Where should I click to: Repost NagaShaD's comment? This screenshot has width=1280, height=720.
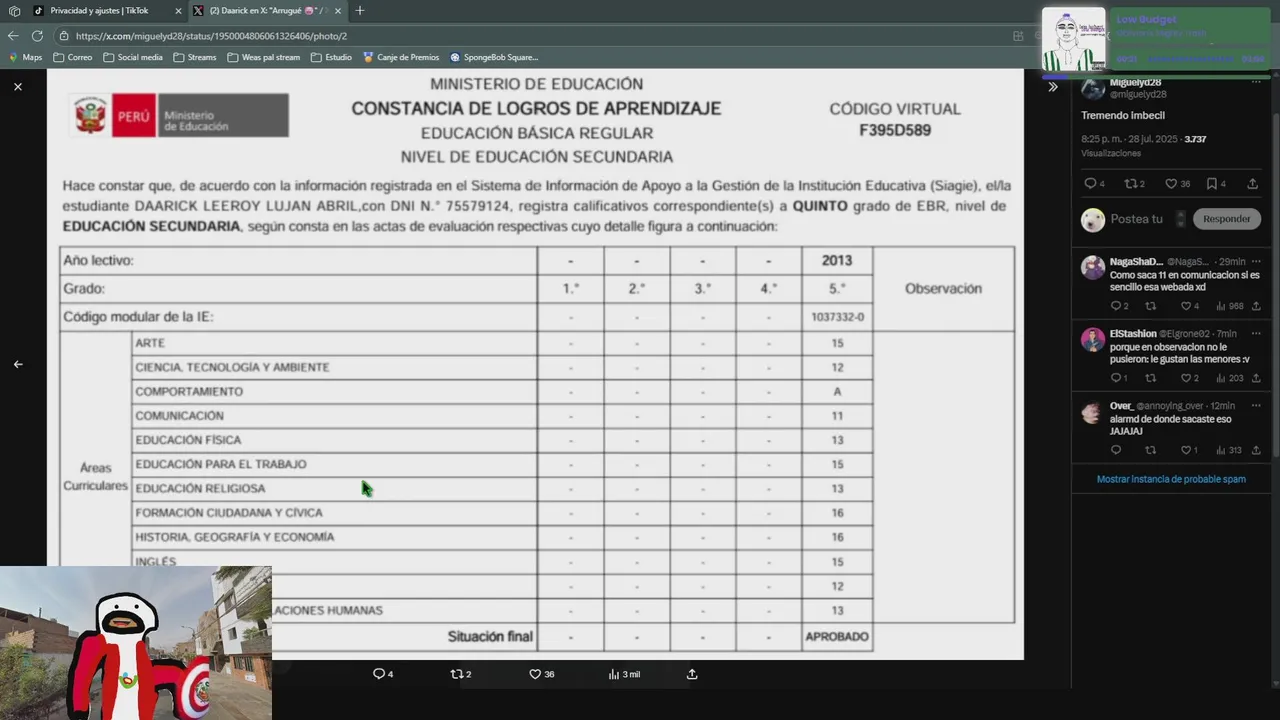[1150, 306]
